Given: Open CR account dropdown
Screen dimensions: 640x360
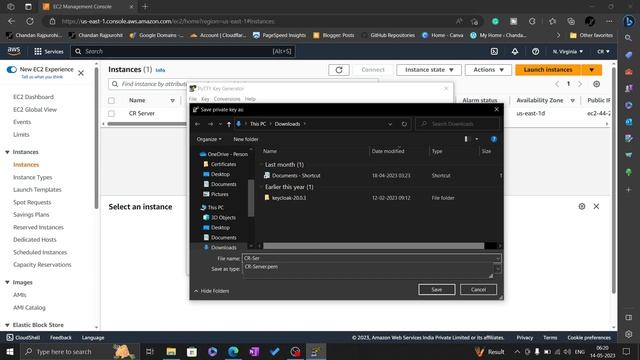Looking at the screenshot, I should [x=603, y=51].
